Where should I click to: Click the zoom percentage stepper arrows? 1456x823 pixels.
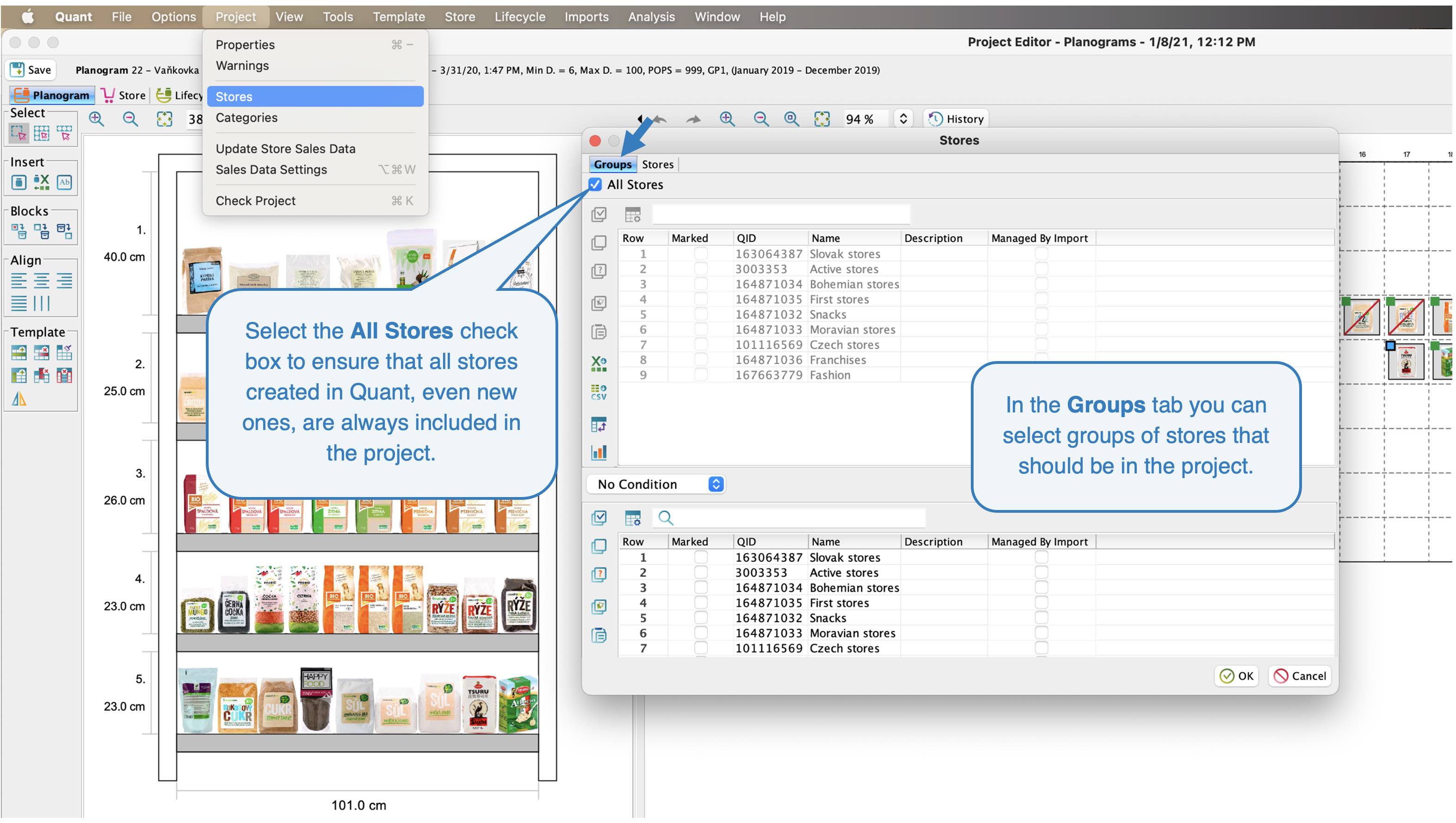(x=903, y=119)
